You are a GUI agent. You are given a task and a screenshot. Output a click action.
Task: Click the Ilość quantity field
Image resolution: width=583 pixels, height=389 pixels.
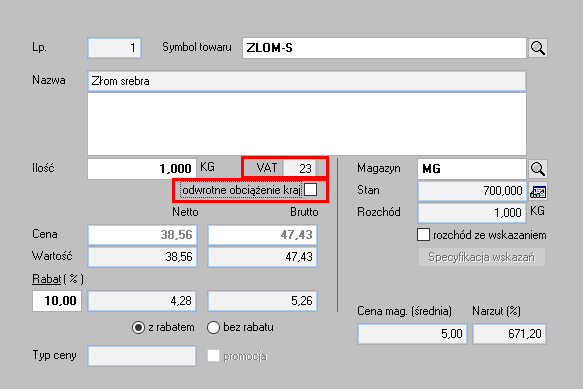pos(142,169)
